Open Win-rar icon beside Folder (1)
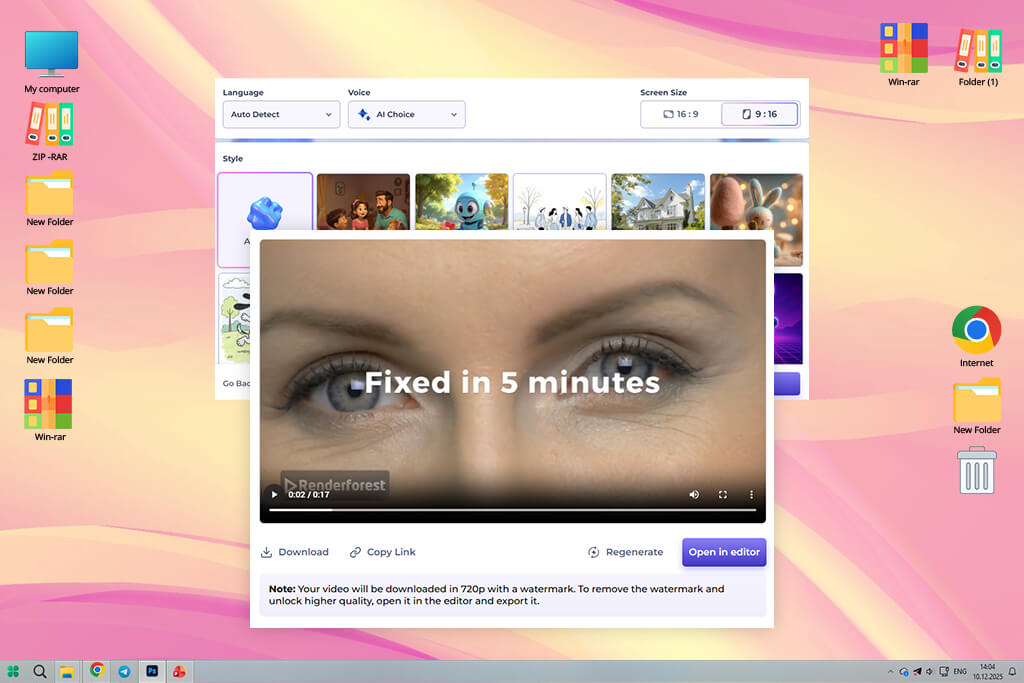Viewport: 1024px width, 683px height. coord(904,54)
